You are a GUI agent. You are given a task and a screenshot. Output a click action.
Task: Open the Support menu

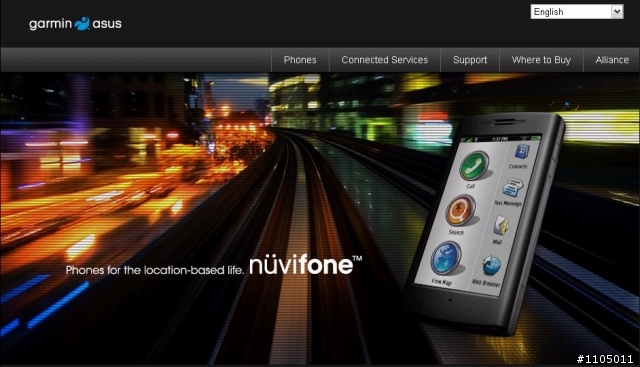pos(470,60)
